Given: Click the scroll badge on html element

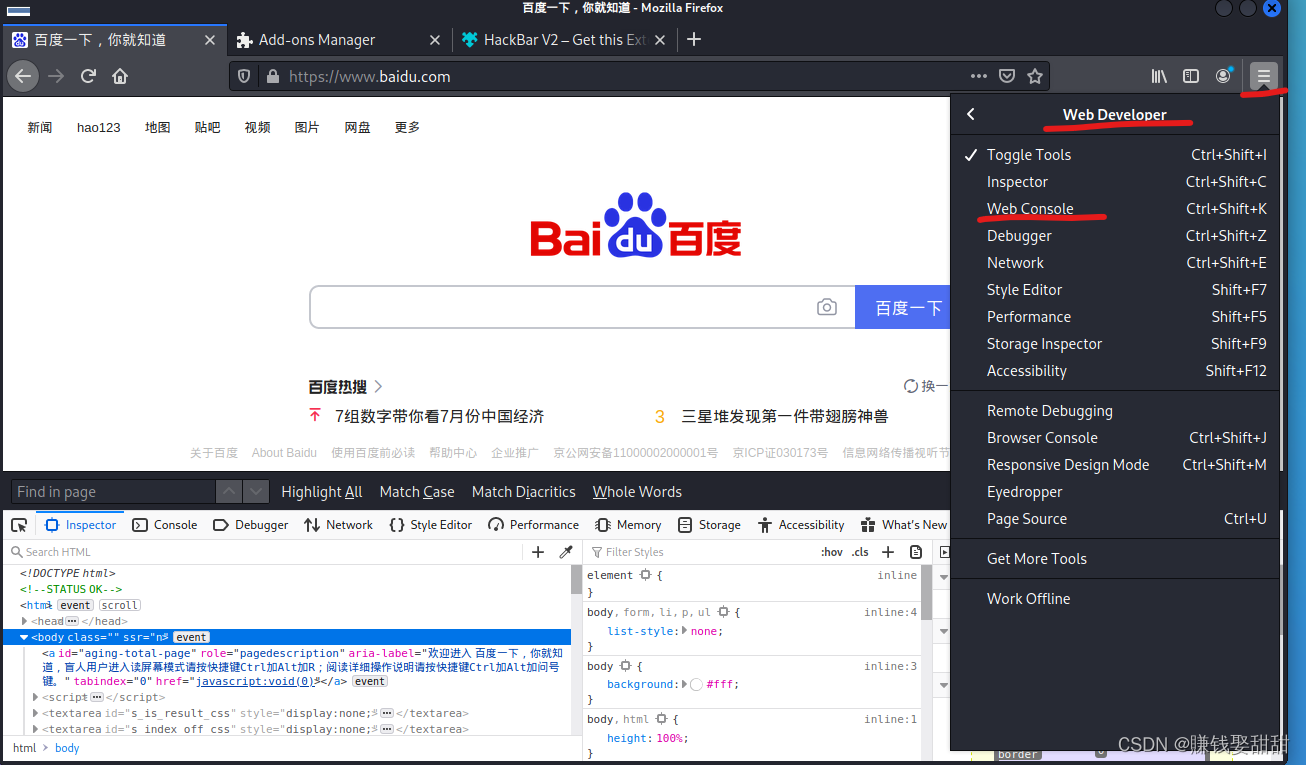Looking at the screenshot, I should 120,605.
